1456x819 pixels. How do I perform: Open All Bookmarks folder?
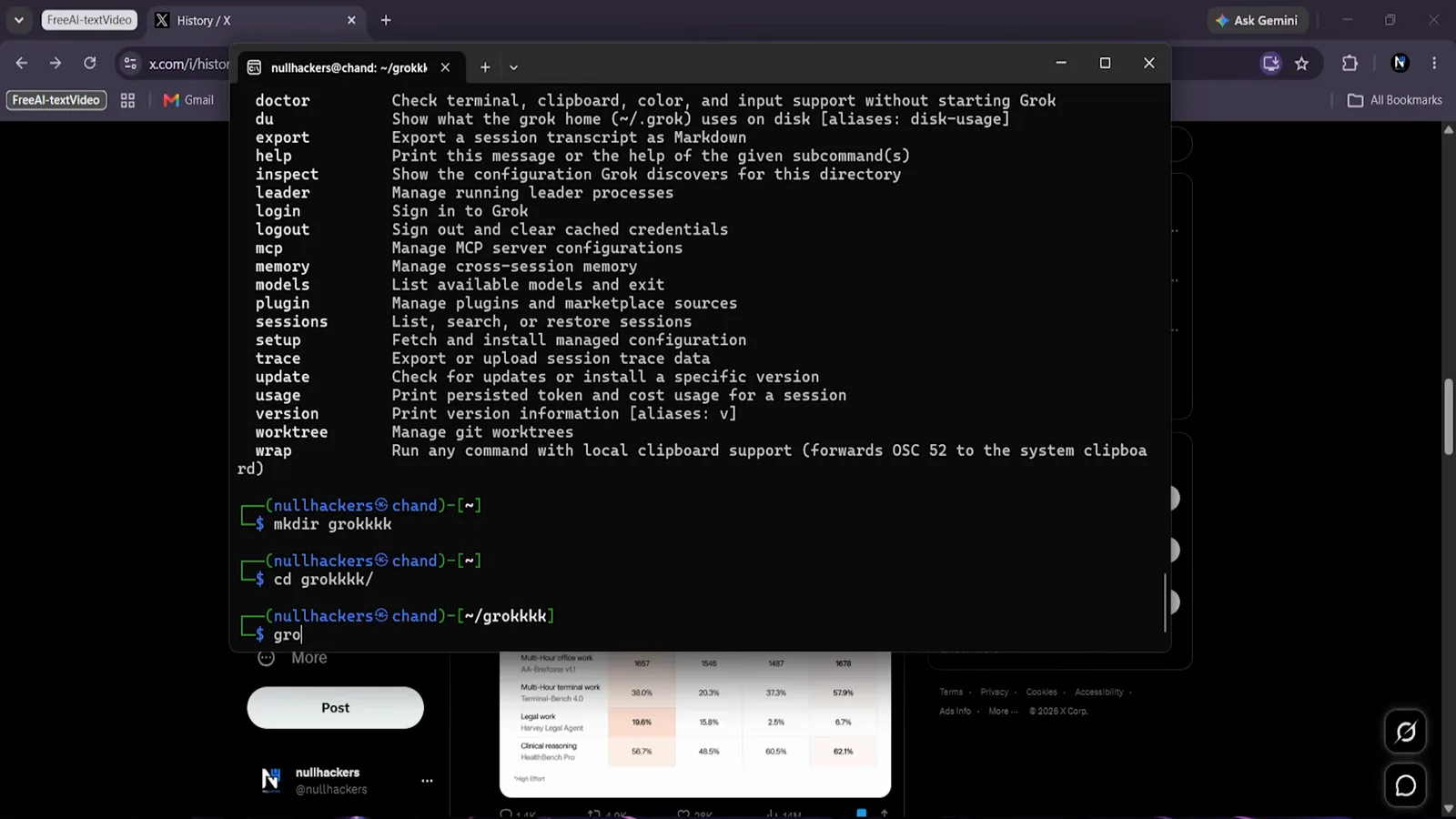point(1395,100)
